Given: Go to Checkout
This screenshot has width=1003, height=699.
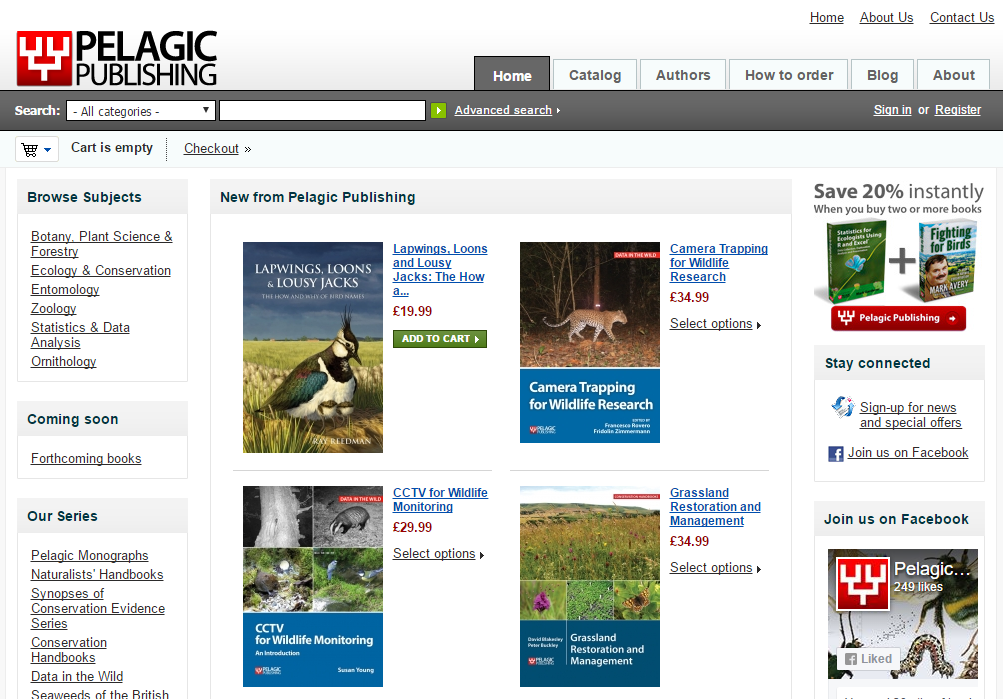Looking at the screenshot, I should click(x=211, y=149).
